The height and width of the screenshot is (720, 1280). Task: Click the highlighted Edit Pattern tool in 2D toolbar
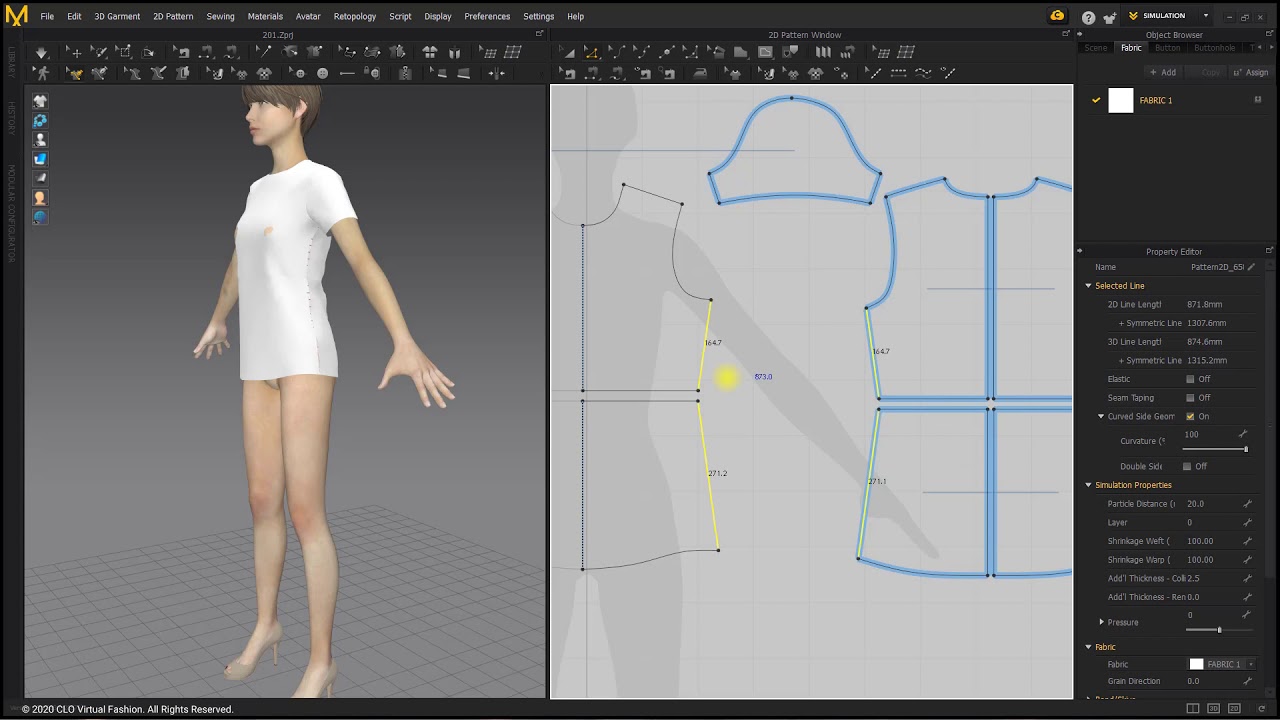(x=591, y=52)
